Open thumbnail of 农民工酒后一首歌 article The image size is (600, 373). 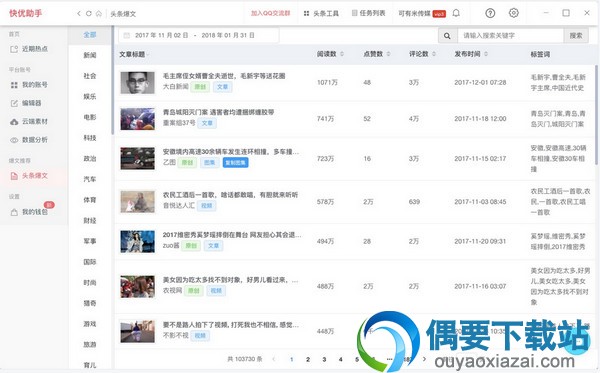pyautogui.click(x=138, y=202)
